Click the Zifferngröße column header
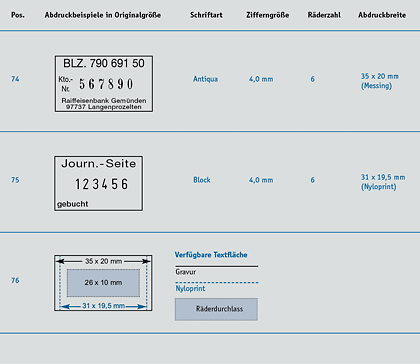The height and width of the screenshot is (364, 420). 268,15
